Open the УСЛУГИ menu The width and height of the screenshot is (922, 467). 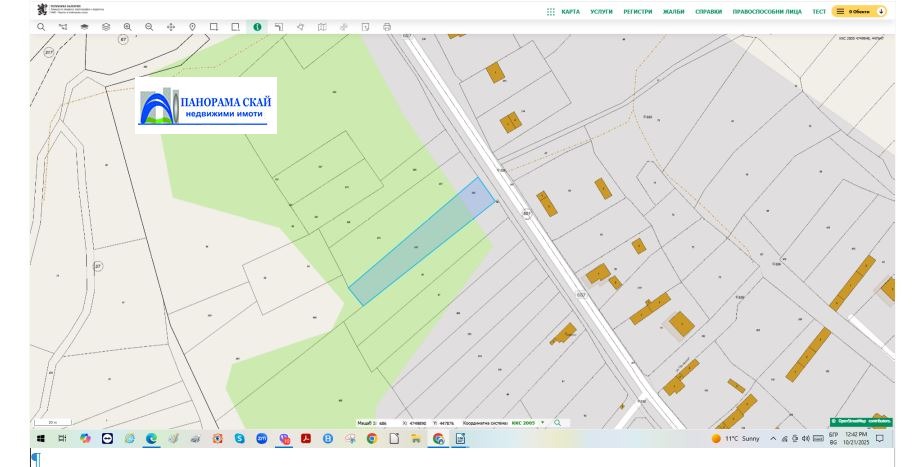(x=602, y=11)
